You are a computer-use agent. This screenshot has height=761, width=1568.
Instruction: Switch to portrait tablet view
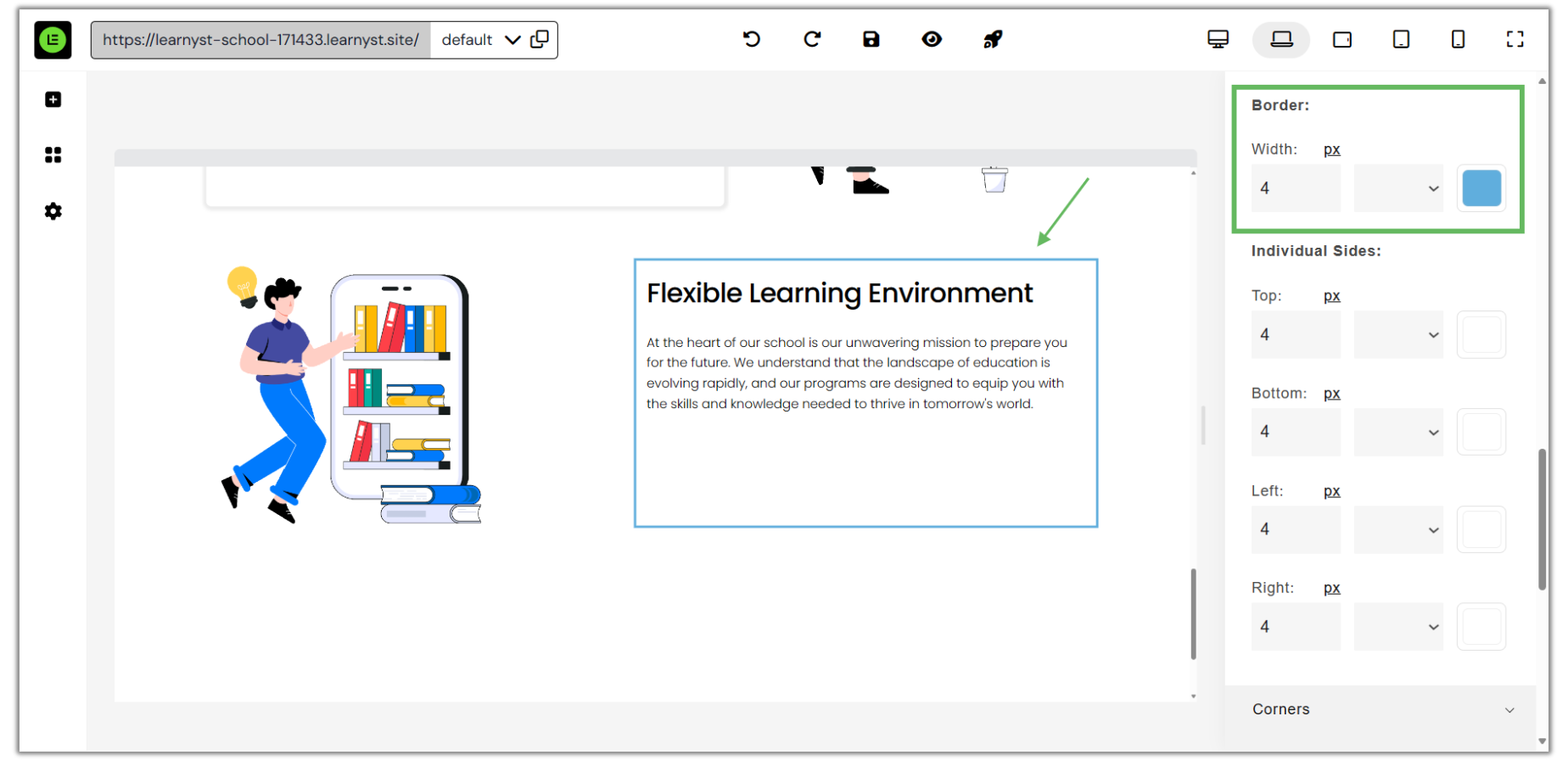tap(1401, 39)
